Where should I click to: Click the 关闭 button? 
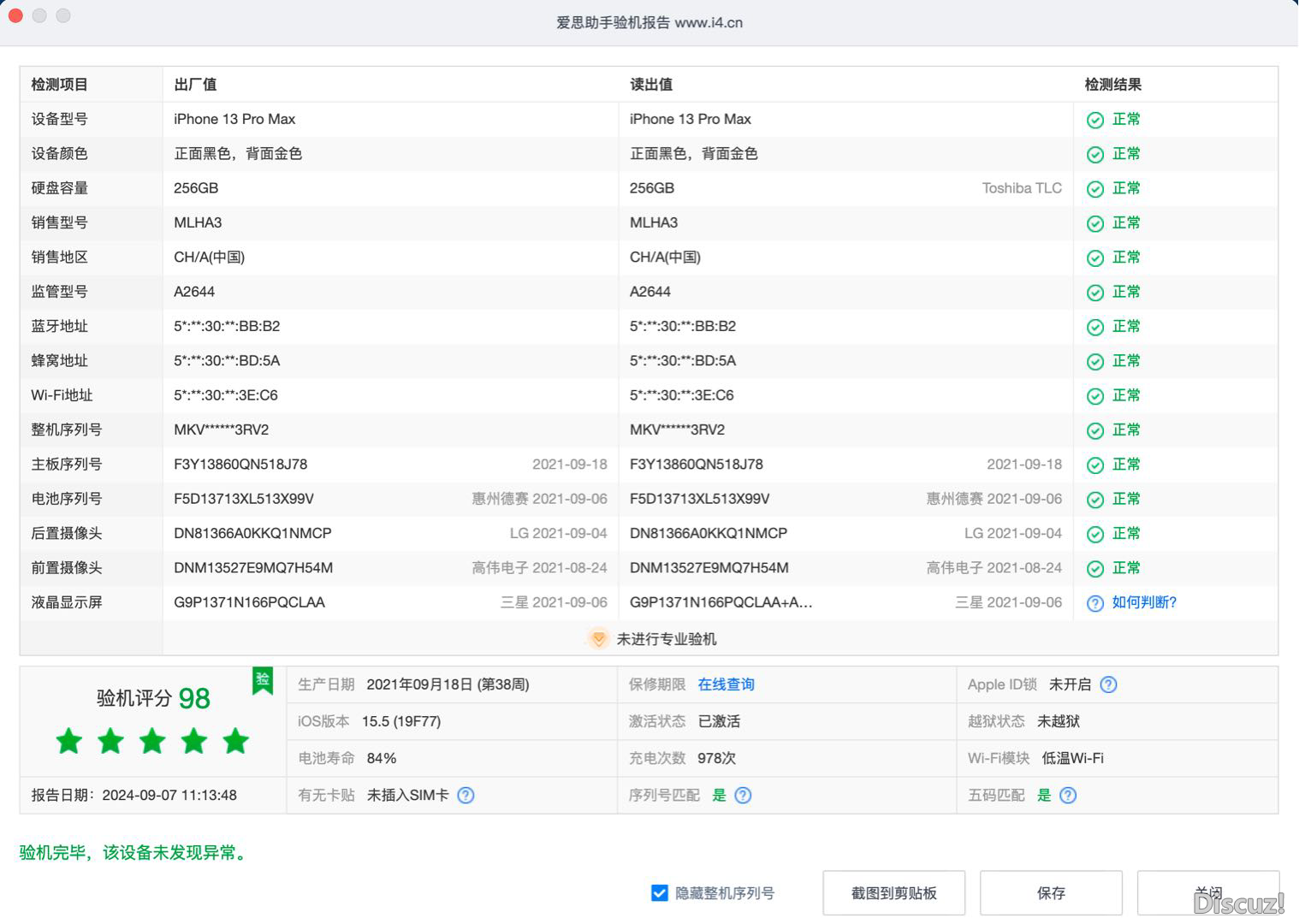point(1208,893)
